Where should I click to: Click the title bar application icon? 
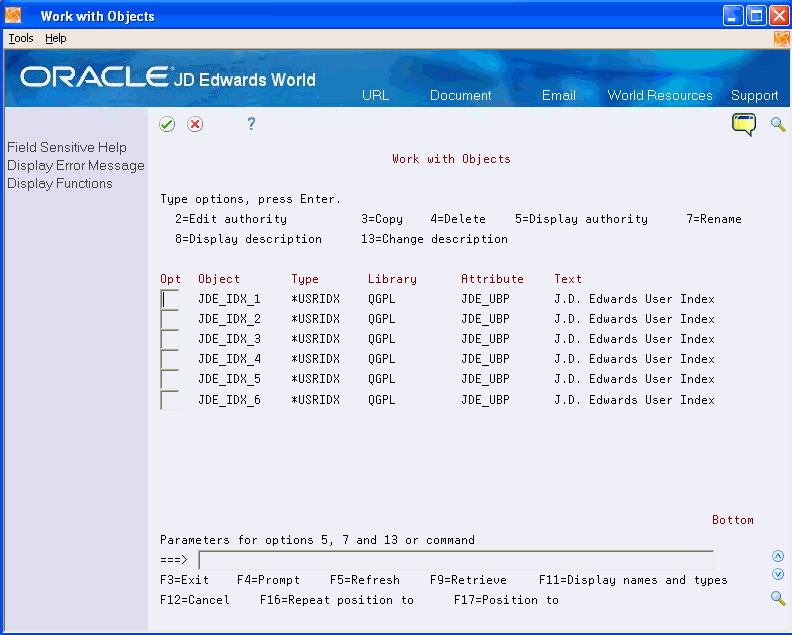pos(13,16)
